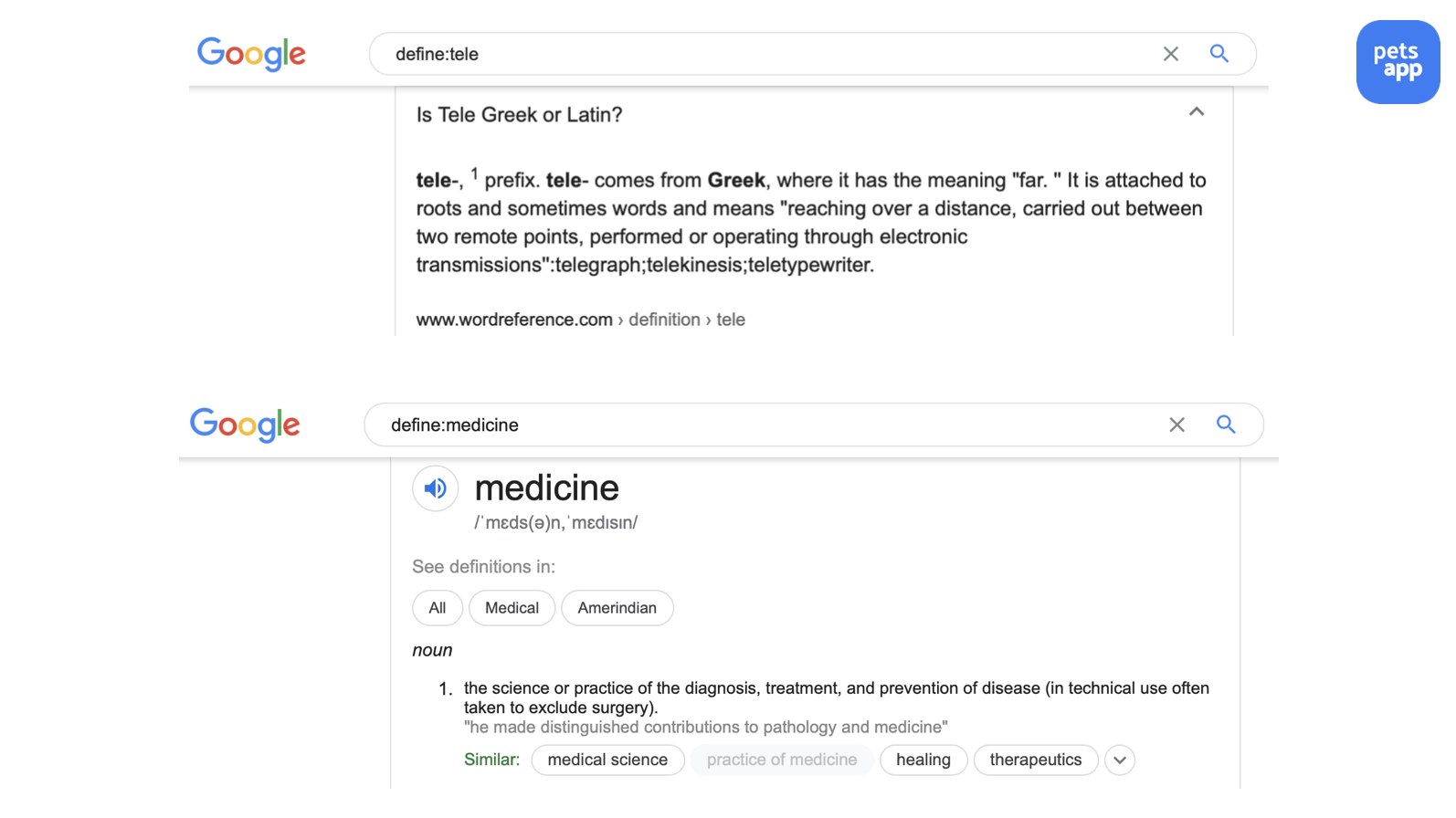This screenshot has height=818, width=1456.
Task: Click search magnifier for define:tele
Action: [x=1219, y=54]
